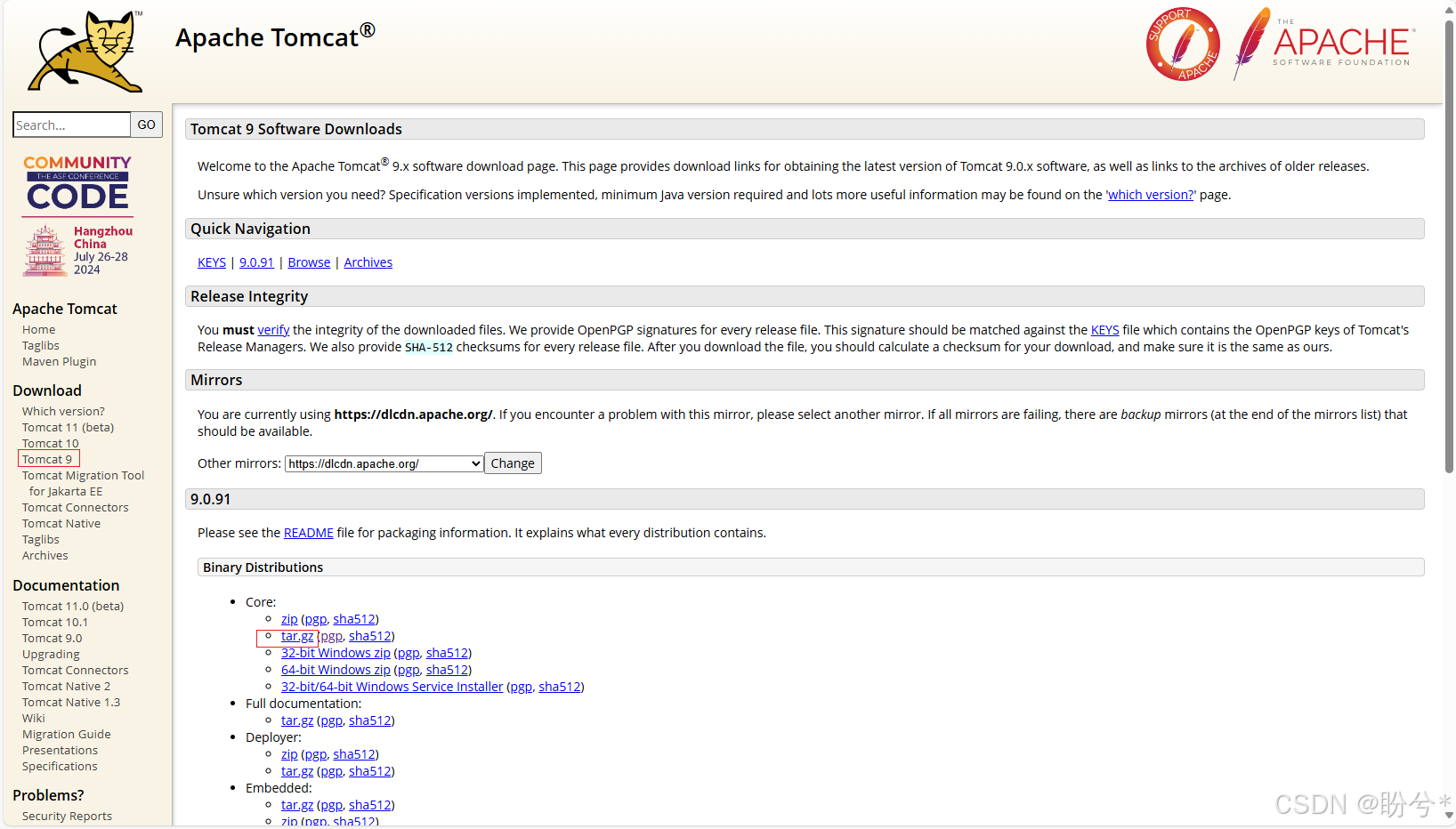This screenshot has height=829, width=1456.
Task: Go to Tomcat 10 download page
Action: (x=50, y=443)
